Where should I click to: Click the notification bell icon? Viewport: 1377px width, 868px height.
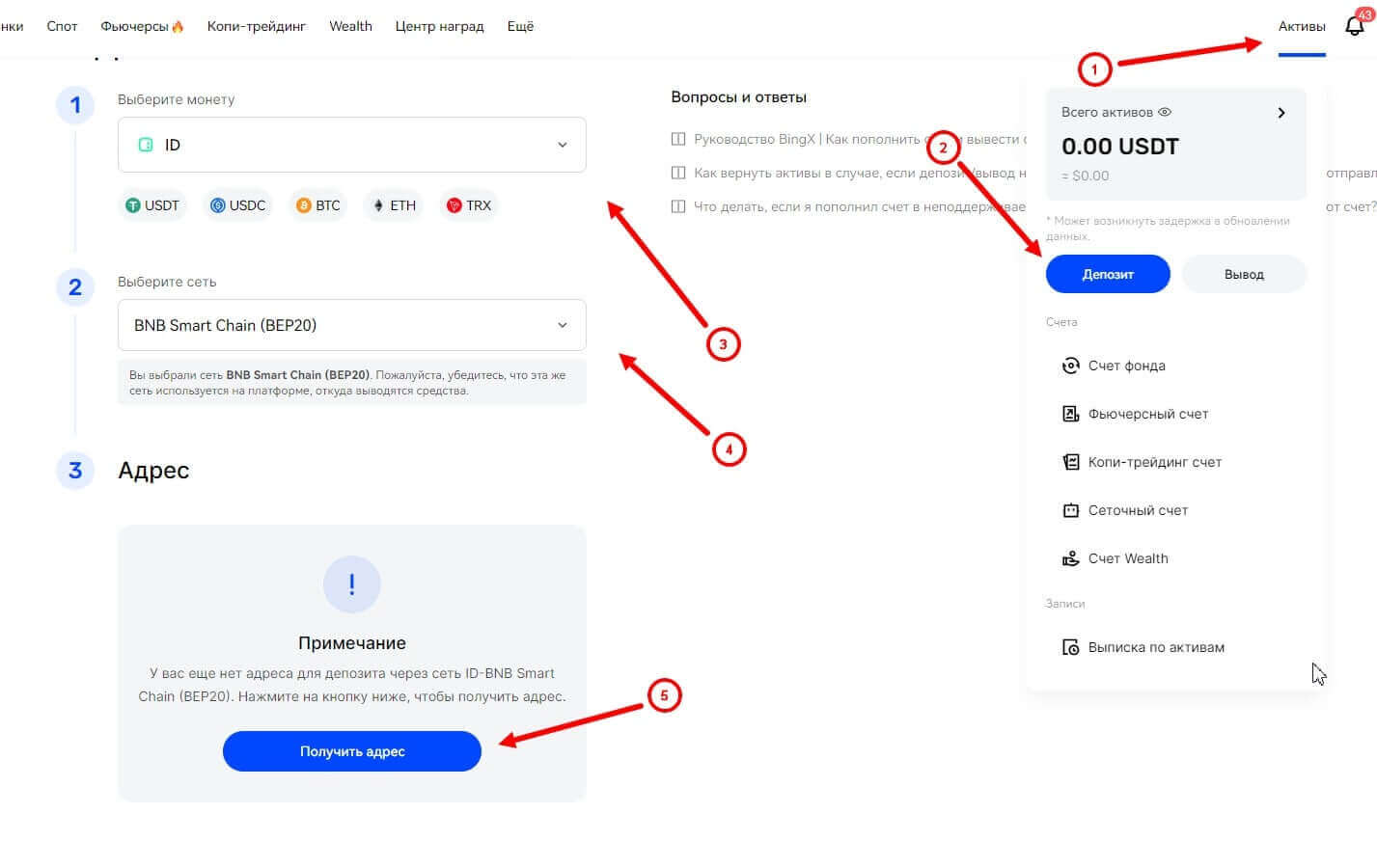tap(1354, 26)
